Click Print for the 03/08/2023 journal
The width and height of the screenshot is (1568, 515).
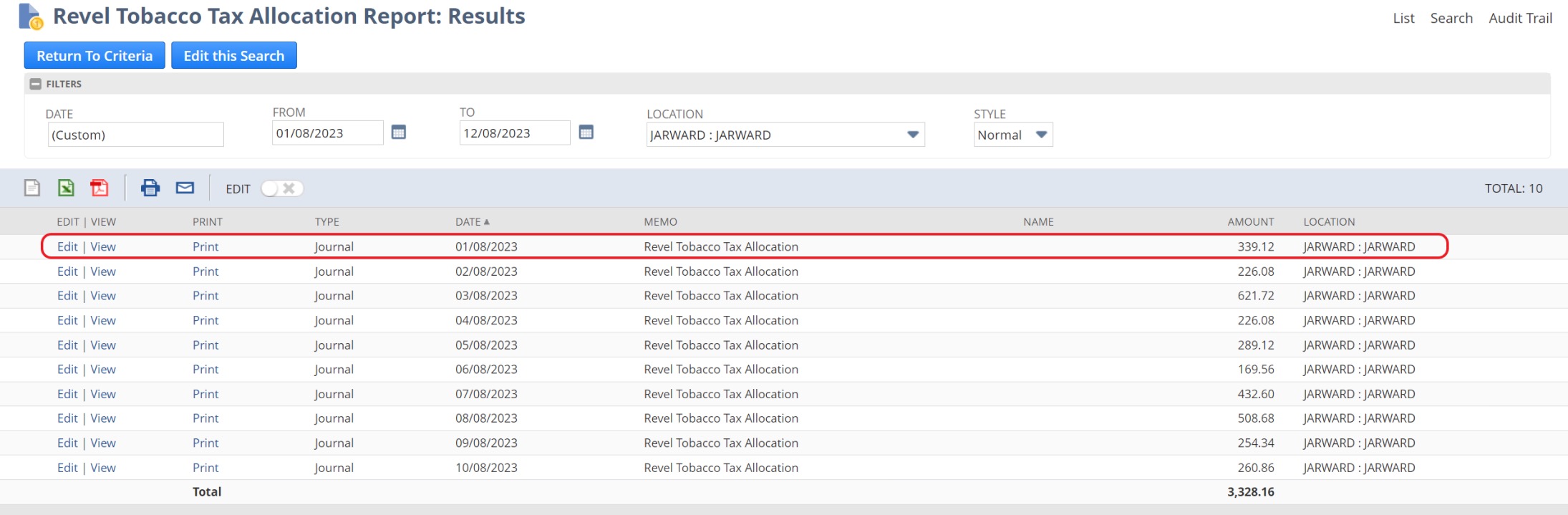[205, 296]
